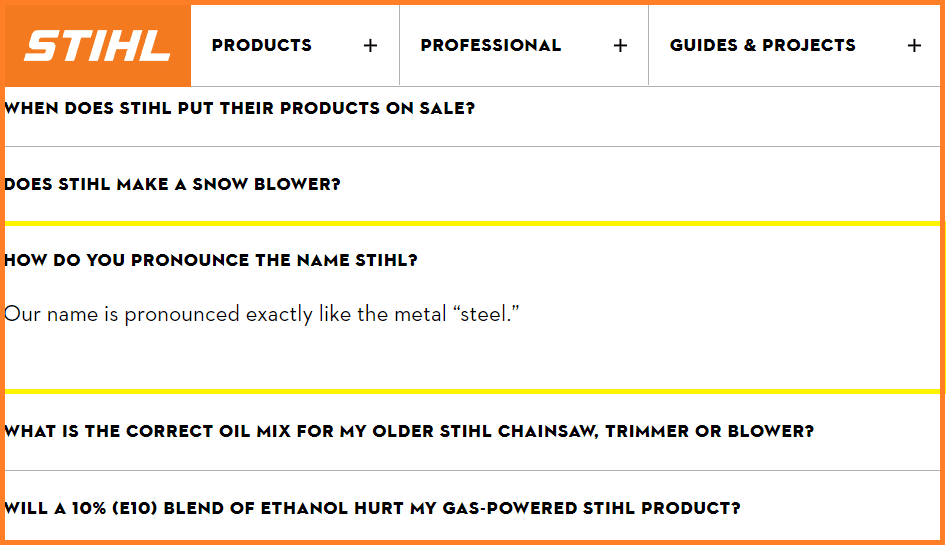Expand the snow blower question

(x=472, y=184)
